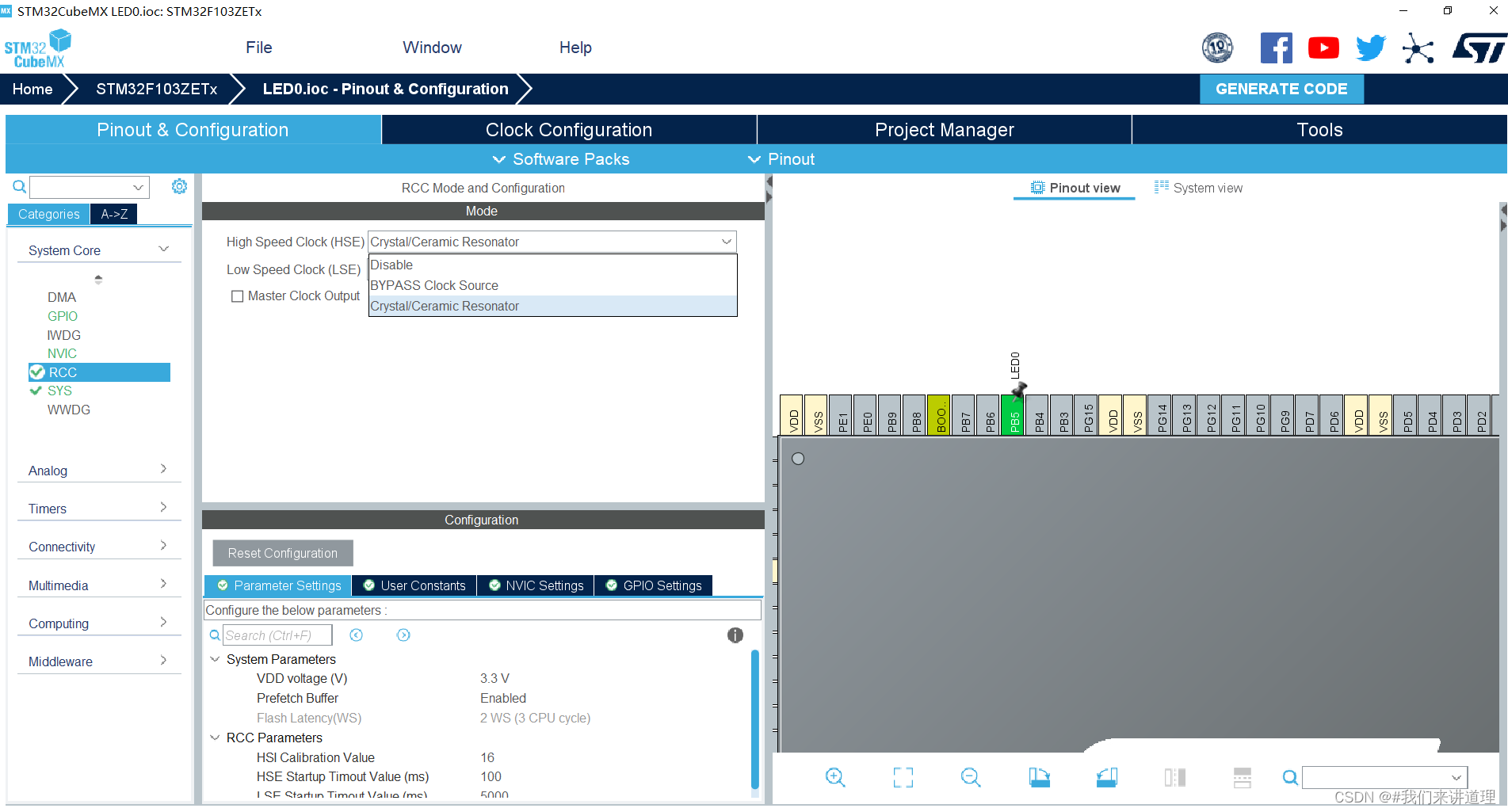The image size is (1508, 812).
Task: Switch to System view
Action: click(1198, 188)
